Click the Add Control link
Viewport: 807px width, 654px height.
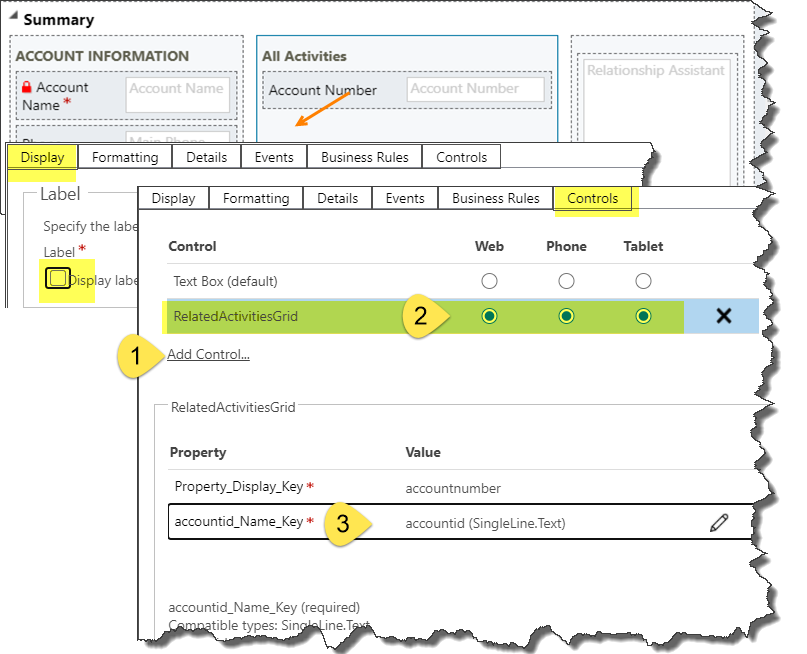208,354
